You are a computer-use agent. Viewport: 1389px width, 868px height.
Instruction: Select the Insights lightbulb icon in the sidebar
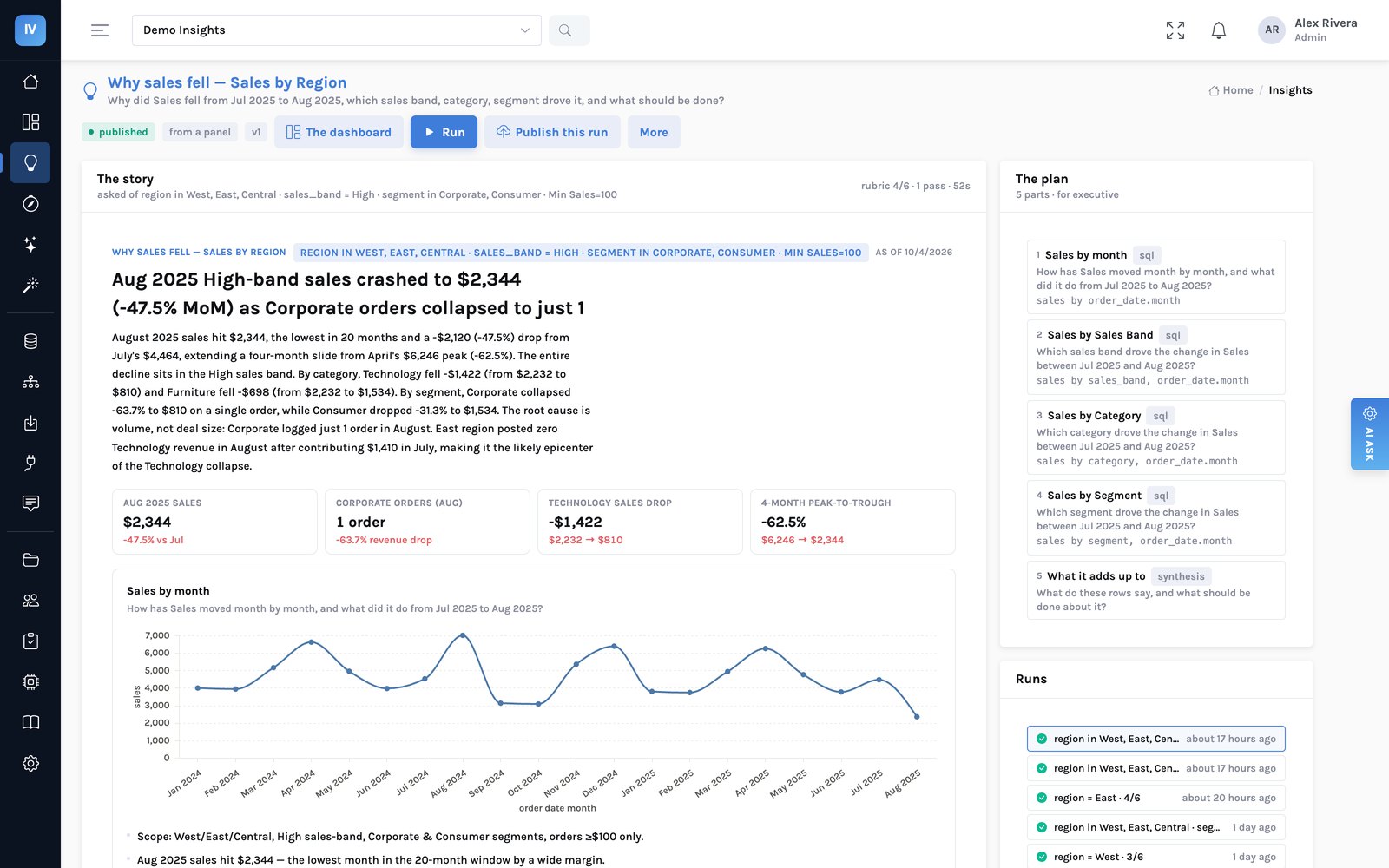30,162
